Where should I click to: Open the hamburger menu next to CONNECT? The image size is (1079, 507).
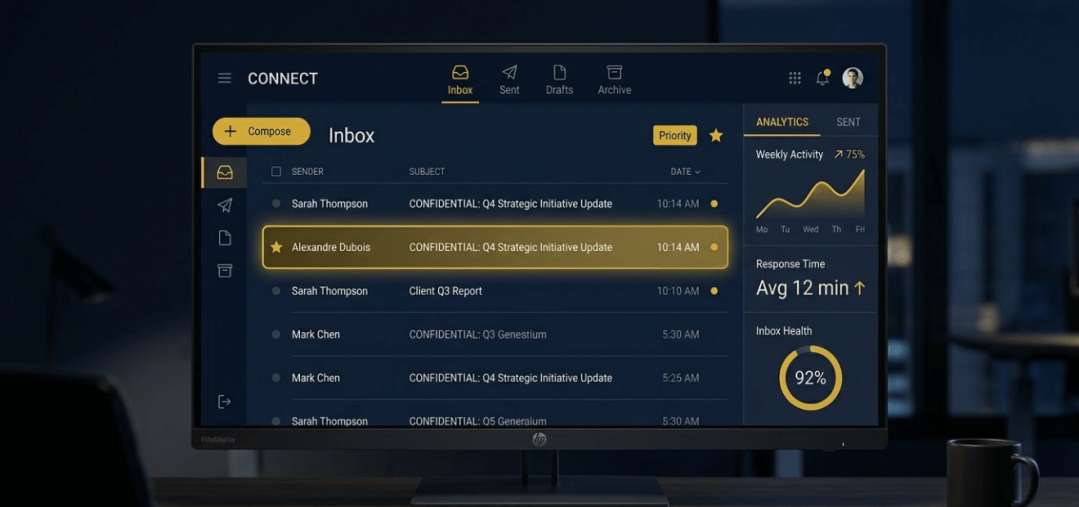(224, 78)
